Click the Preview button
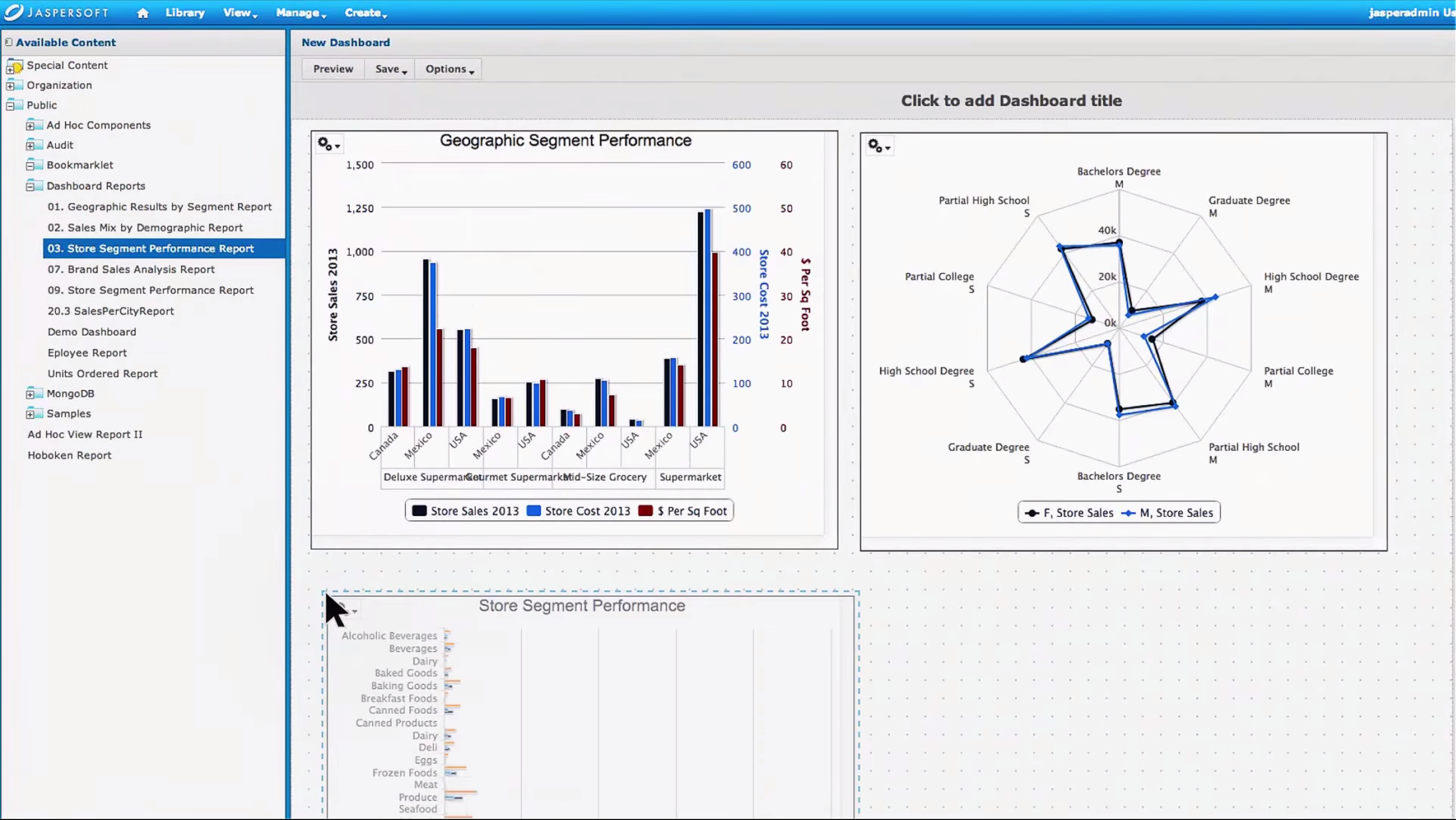Screen dimensions: 1456x820 [333, 68]
